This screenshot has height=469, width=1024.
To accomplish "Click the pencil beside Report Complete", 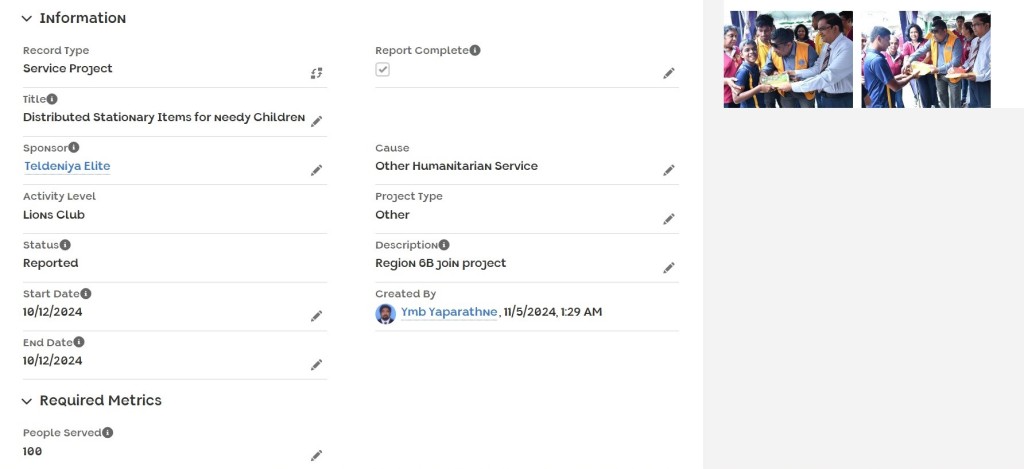I will (669, 73).
